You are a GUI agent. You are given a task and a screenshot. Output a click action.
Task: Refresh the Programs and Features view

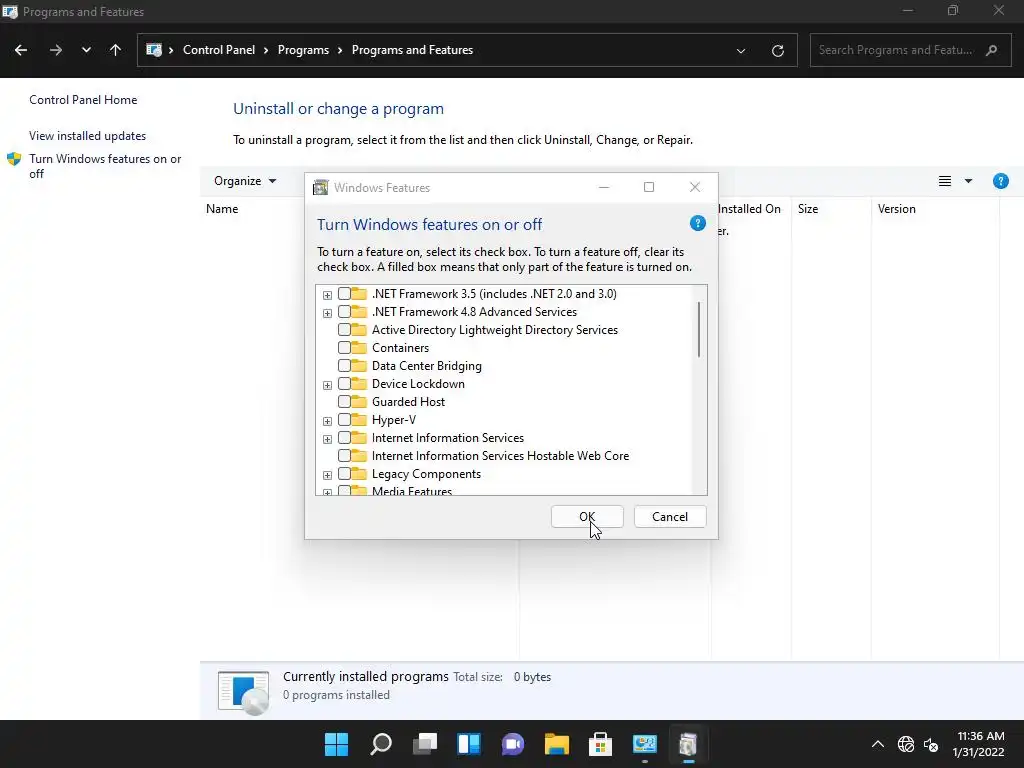[x=777, y=50]
